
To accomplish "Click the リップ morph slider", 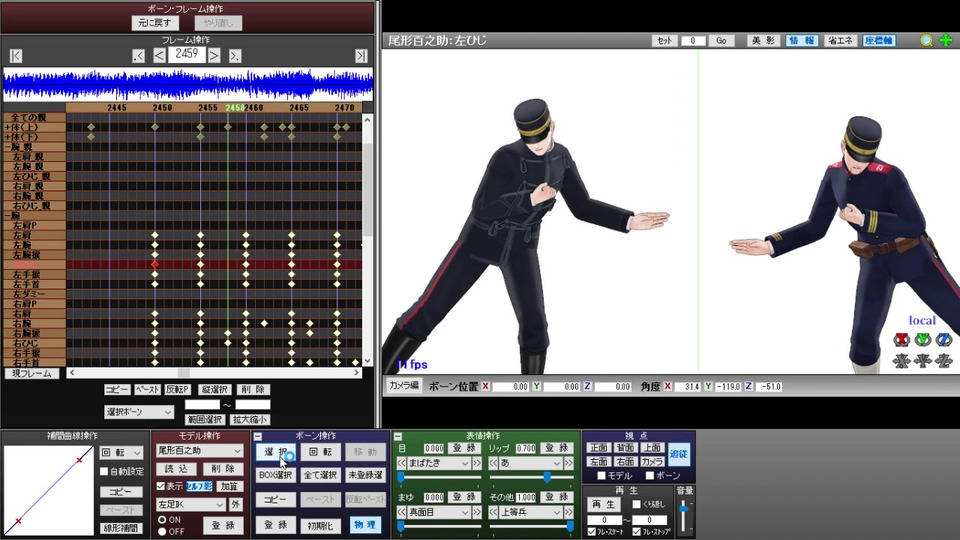I will point(531,478).
